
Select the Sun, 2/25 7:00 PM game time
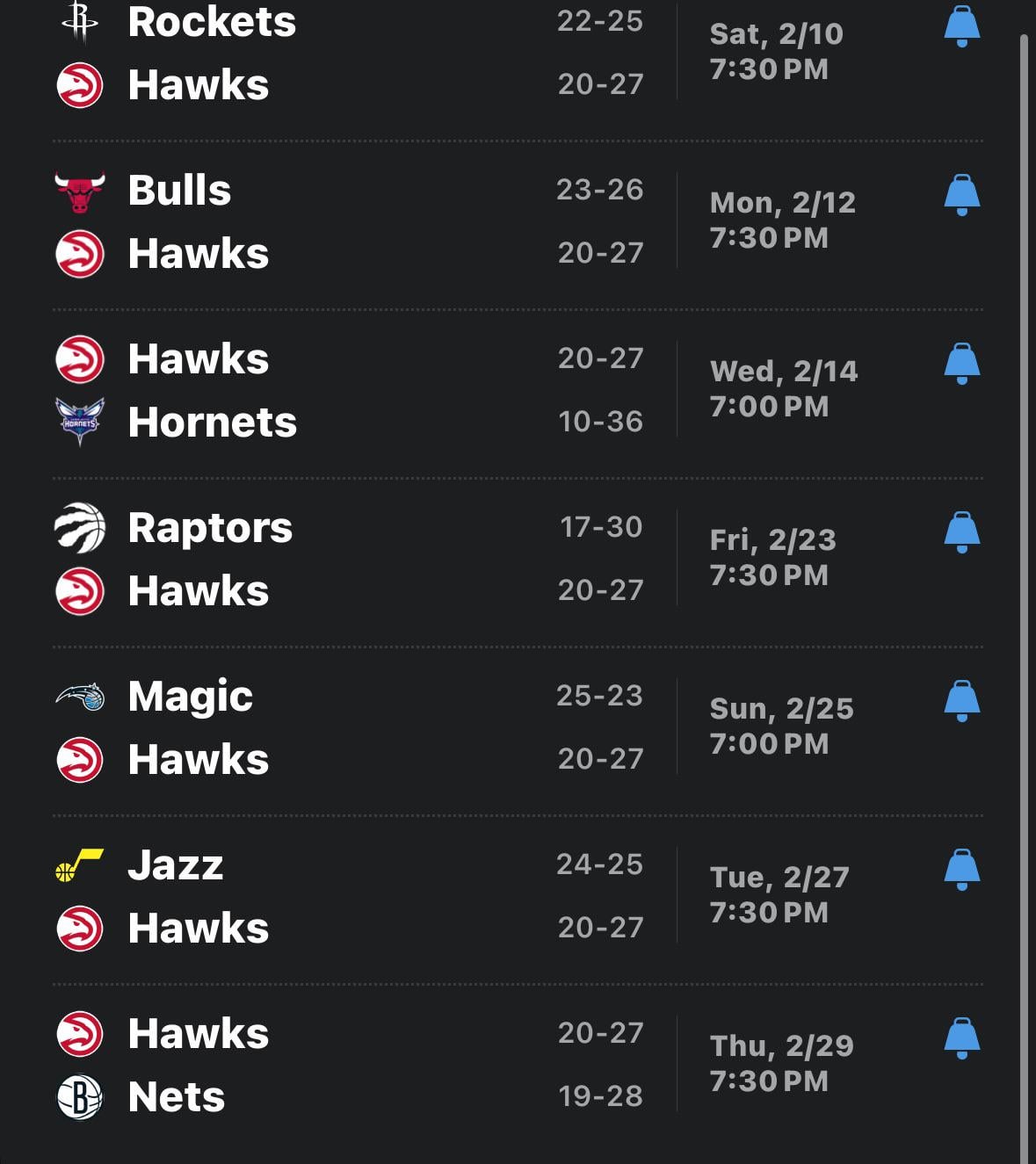[781, 726]
